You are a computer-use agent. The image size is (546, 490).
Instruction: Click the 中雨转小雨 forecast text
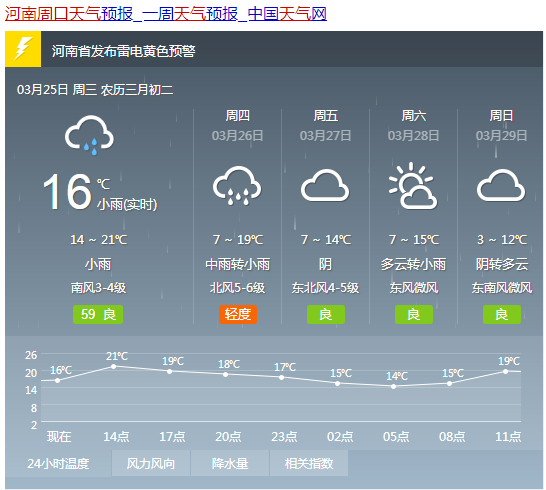point(237,264)
